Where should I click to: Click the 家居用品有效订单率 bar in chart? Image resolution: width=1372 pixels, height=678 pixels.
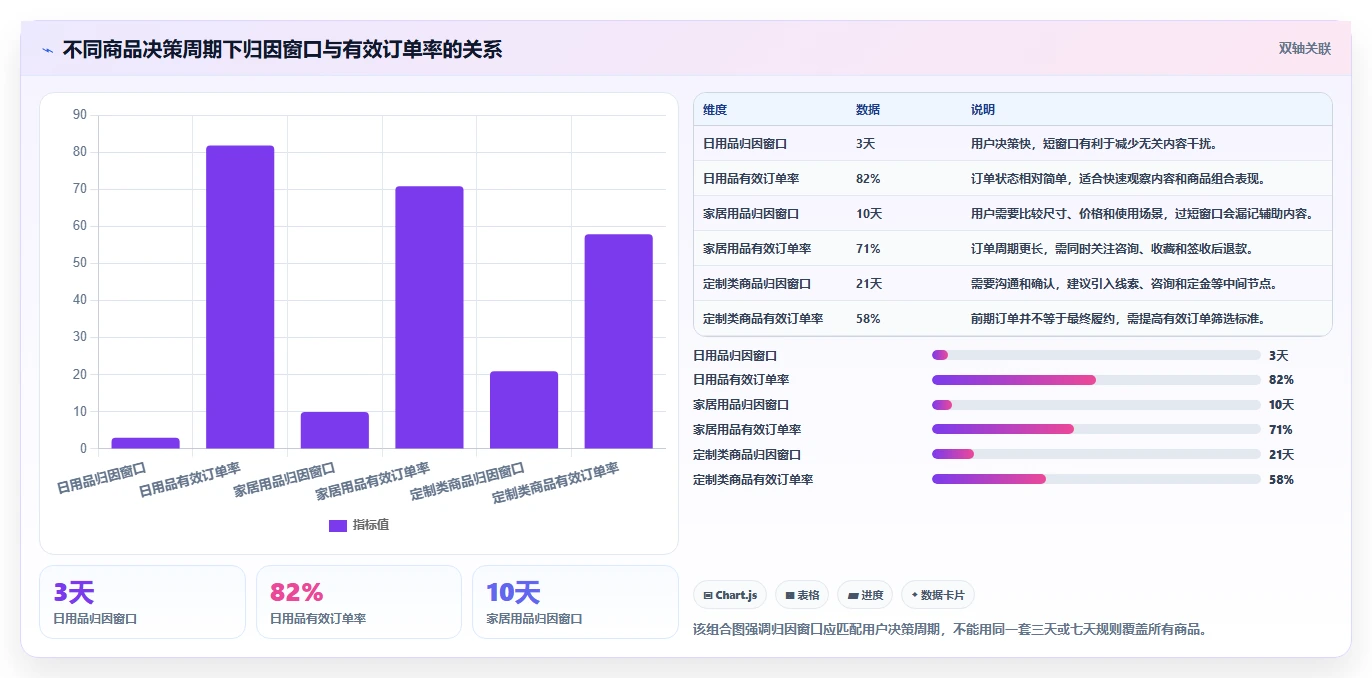[x=429, y=317]
